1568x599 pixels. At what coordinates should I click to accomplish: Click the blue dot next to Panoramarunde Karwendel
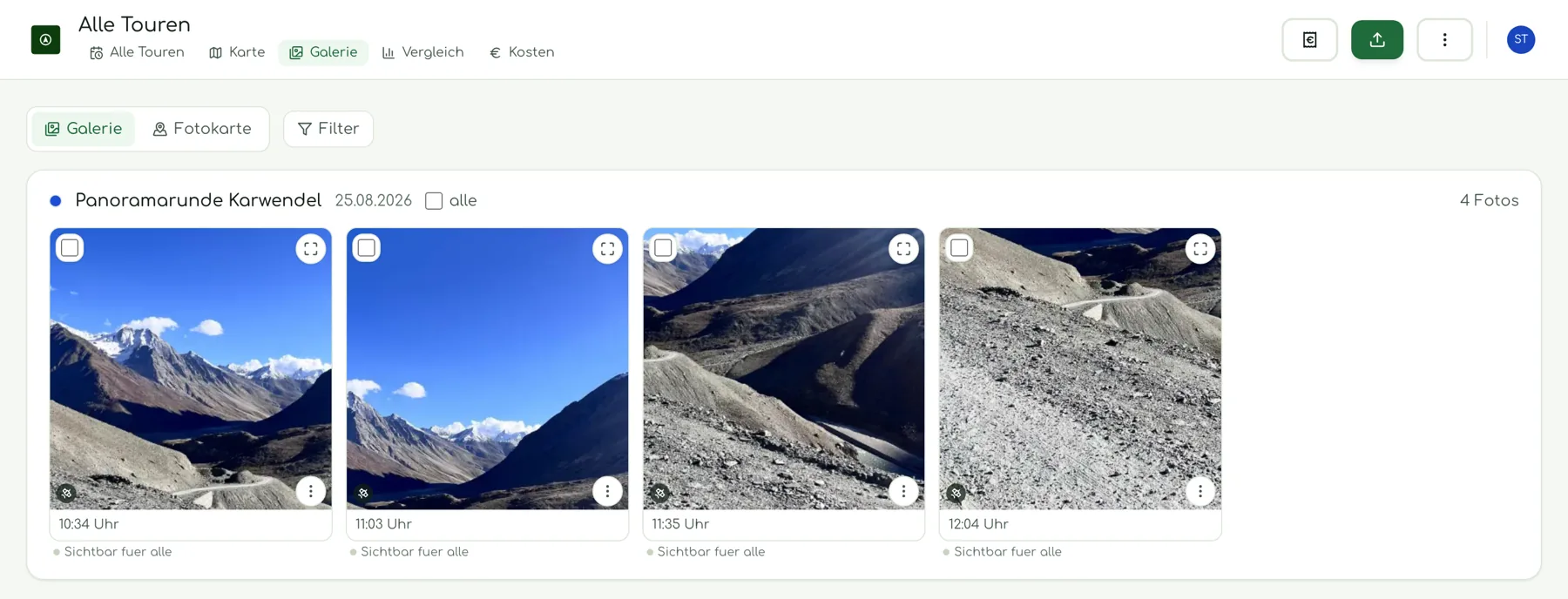(x=56, y=201)
